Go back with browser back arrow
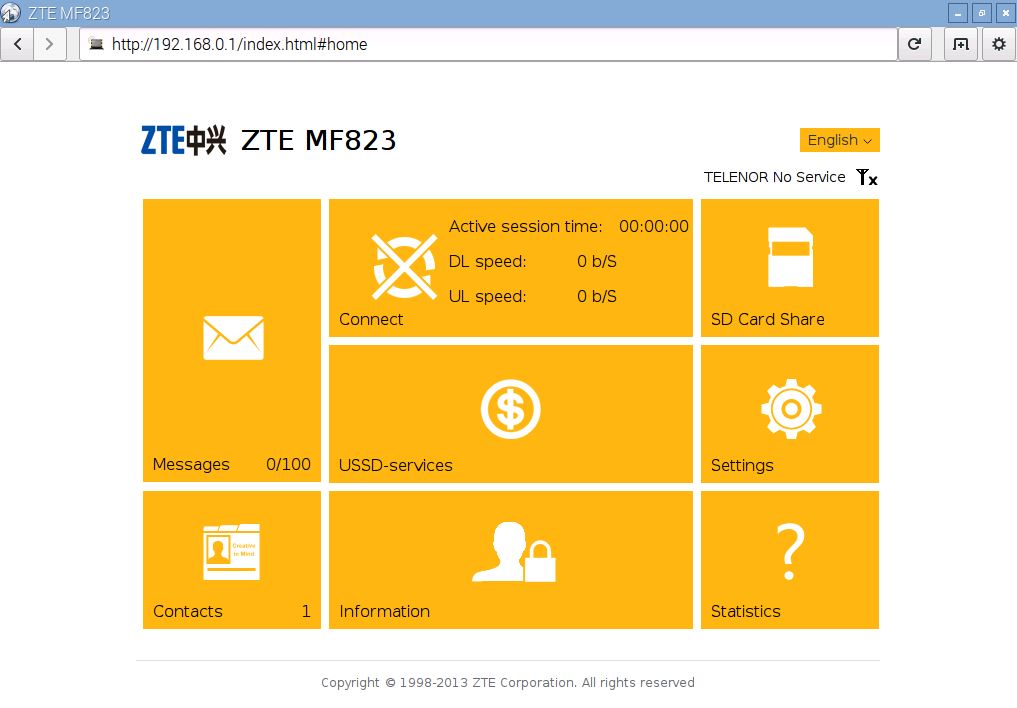This screenshot has height=708, width=1017. pos(18,44)
